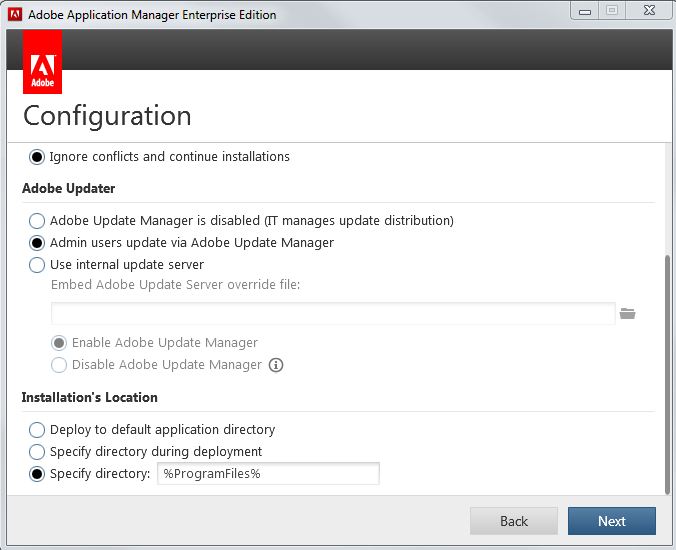Select Specify directory during deployment
676x550 pixels.
point(37,452)
